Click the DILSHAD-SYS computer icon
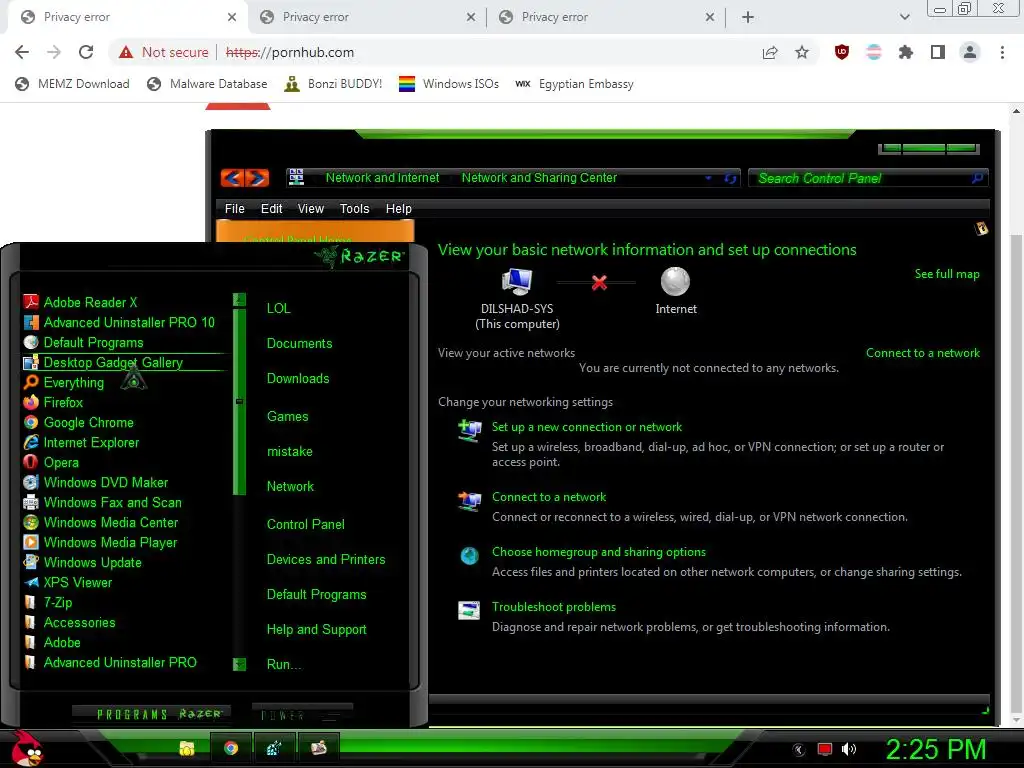The image size is (1024, 768). click(517, 281)
